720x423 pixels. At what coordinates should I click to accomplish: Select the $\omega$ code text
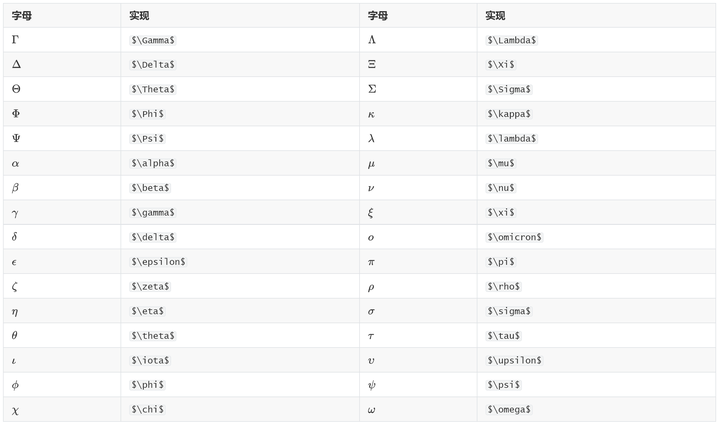(508, 409)
